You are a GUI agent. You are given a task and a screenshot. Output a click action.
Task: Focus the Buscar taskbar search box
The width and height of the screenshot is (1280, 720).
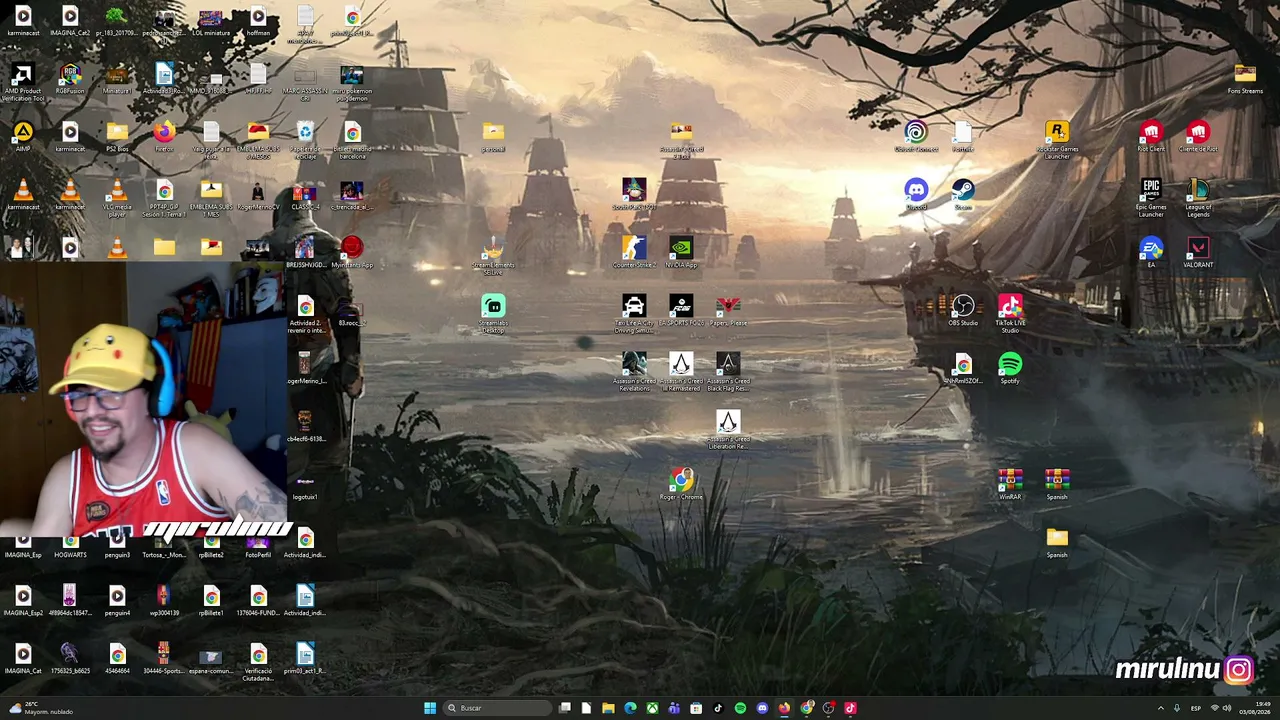(497, 708)
